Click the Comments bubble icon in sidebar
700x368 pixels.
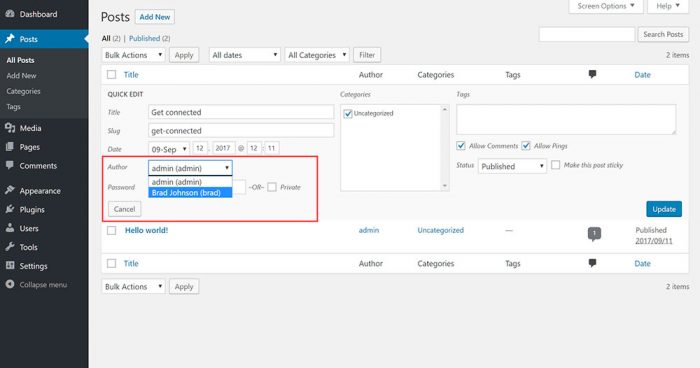[10, 165]
